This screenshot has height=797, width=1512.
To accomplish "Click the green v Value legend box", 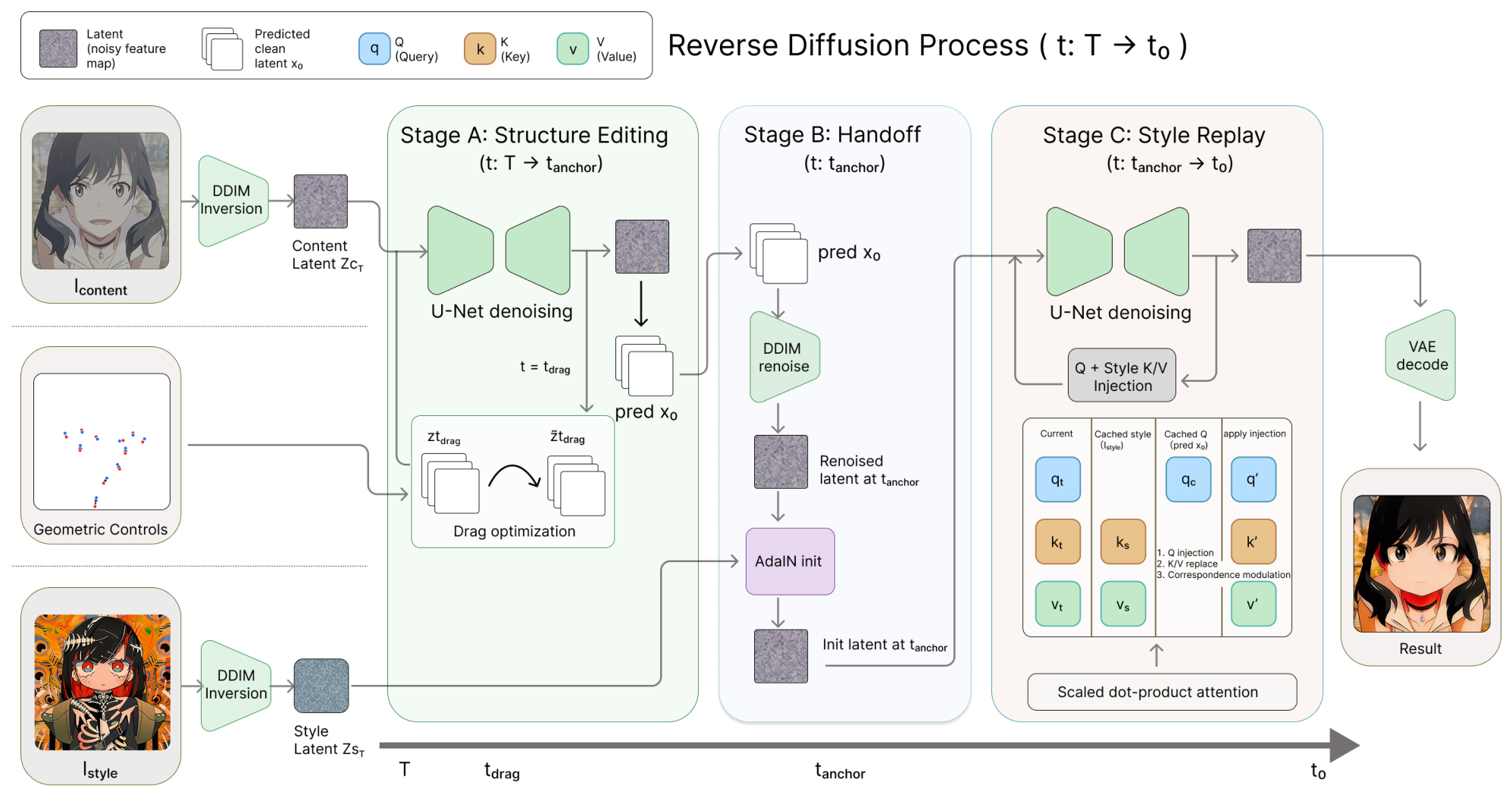I will [573, 48].
